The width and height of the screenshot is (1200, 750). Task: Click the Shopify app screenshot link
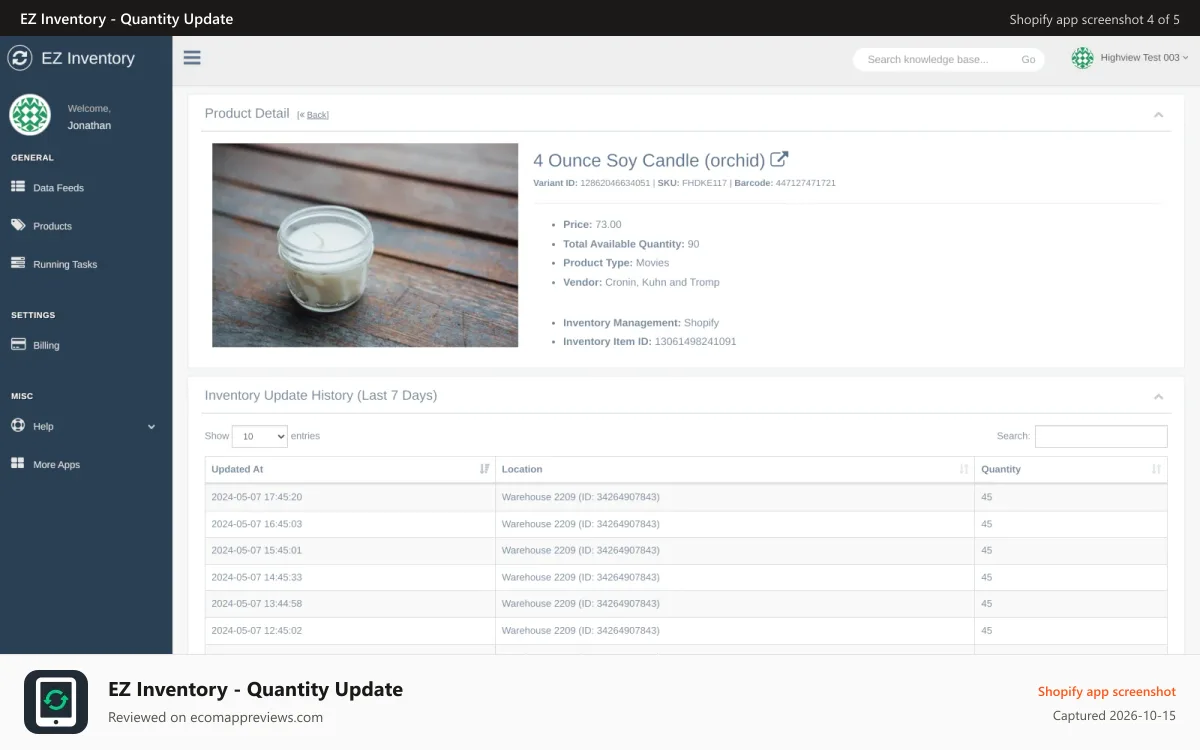tap(1106, 691)
